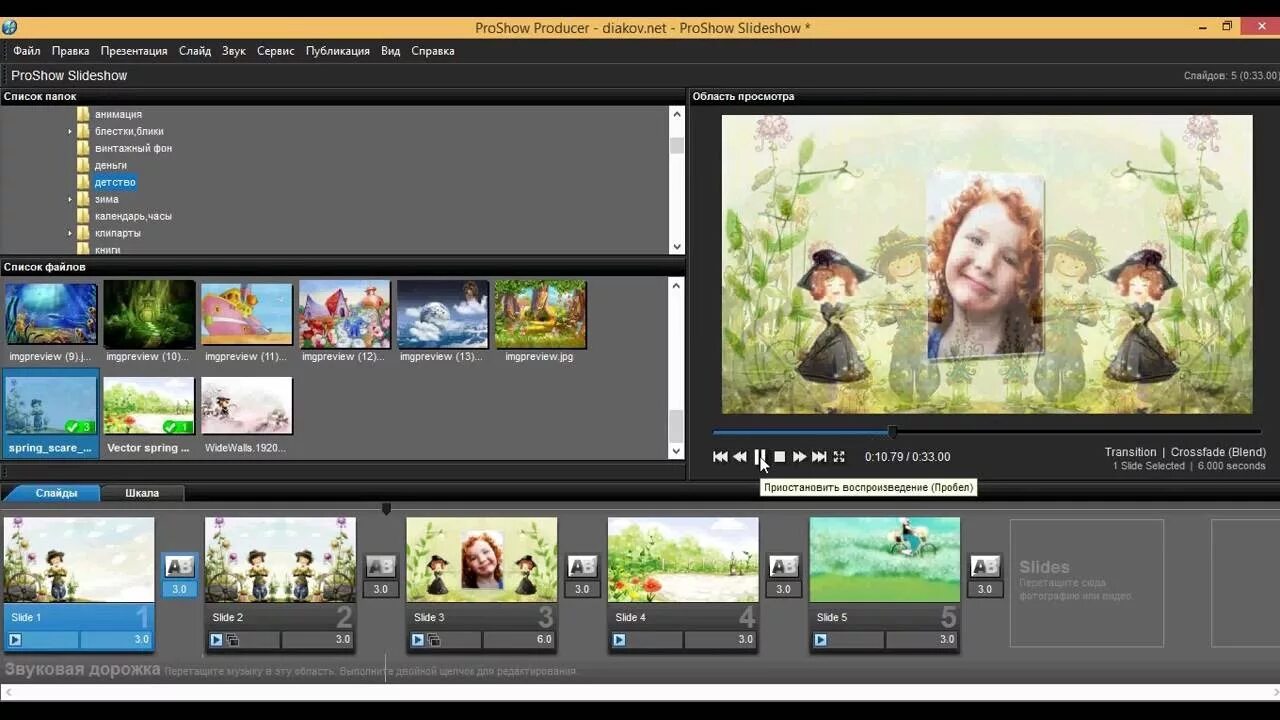Open the Презентация menu

click(x=134, y=51)
